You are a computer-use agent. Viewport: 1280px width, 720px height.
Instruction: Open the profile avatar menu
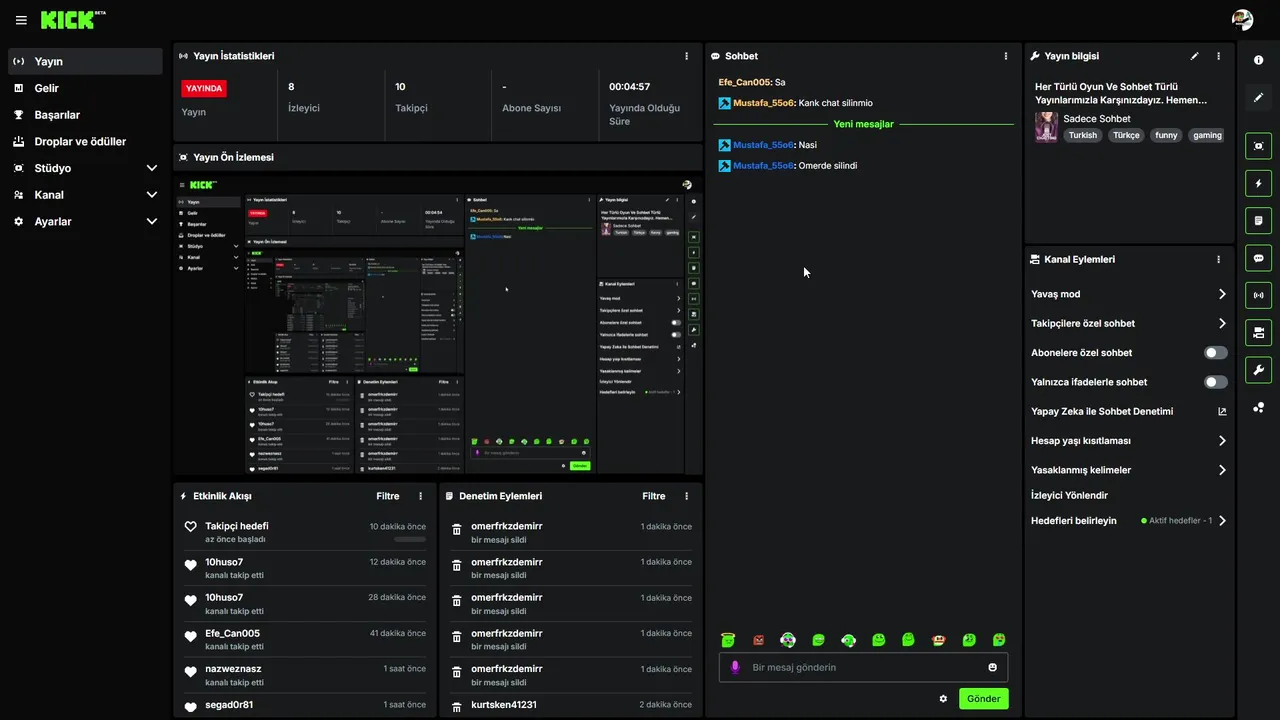click(1242, 20)
